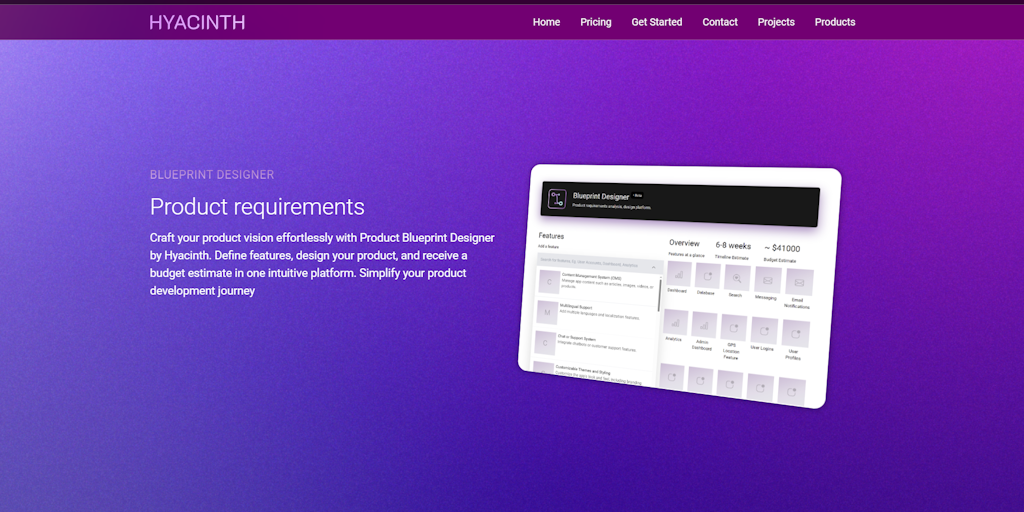Viewport: 1024px width, 512px height.
Task: Go to the Home page
Action: (x=546, y=22)
